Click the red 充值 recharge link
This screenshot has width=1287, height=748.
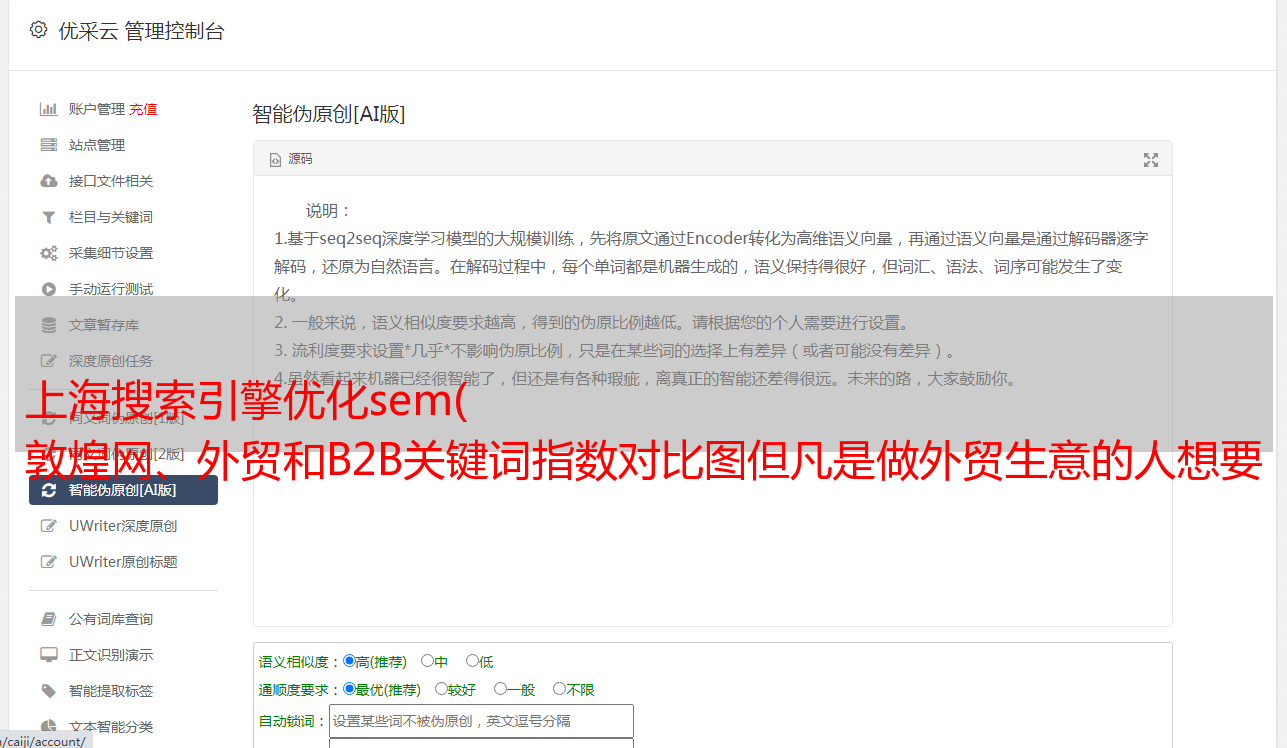[143, 109]
